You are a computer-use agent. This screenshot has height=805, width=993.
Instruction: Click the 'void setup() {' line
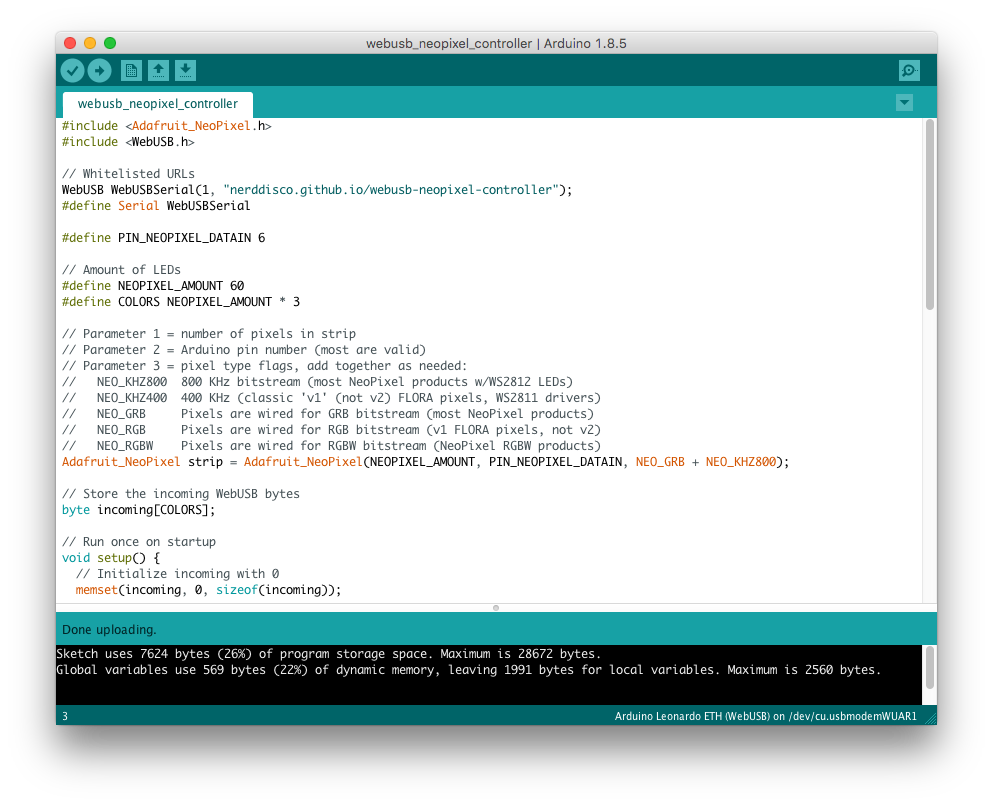click(111, 558)
